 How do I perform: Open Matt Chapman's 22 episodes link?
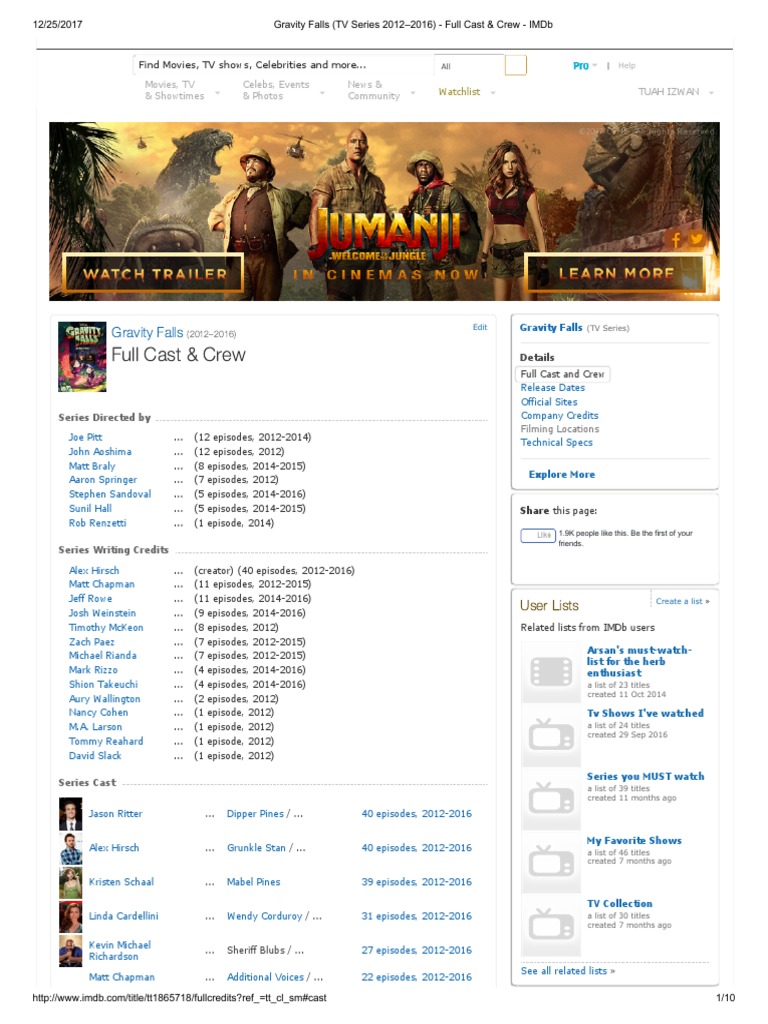417,977
